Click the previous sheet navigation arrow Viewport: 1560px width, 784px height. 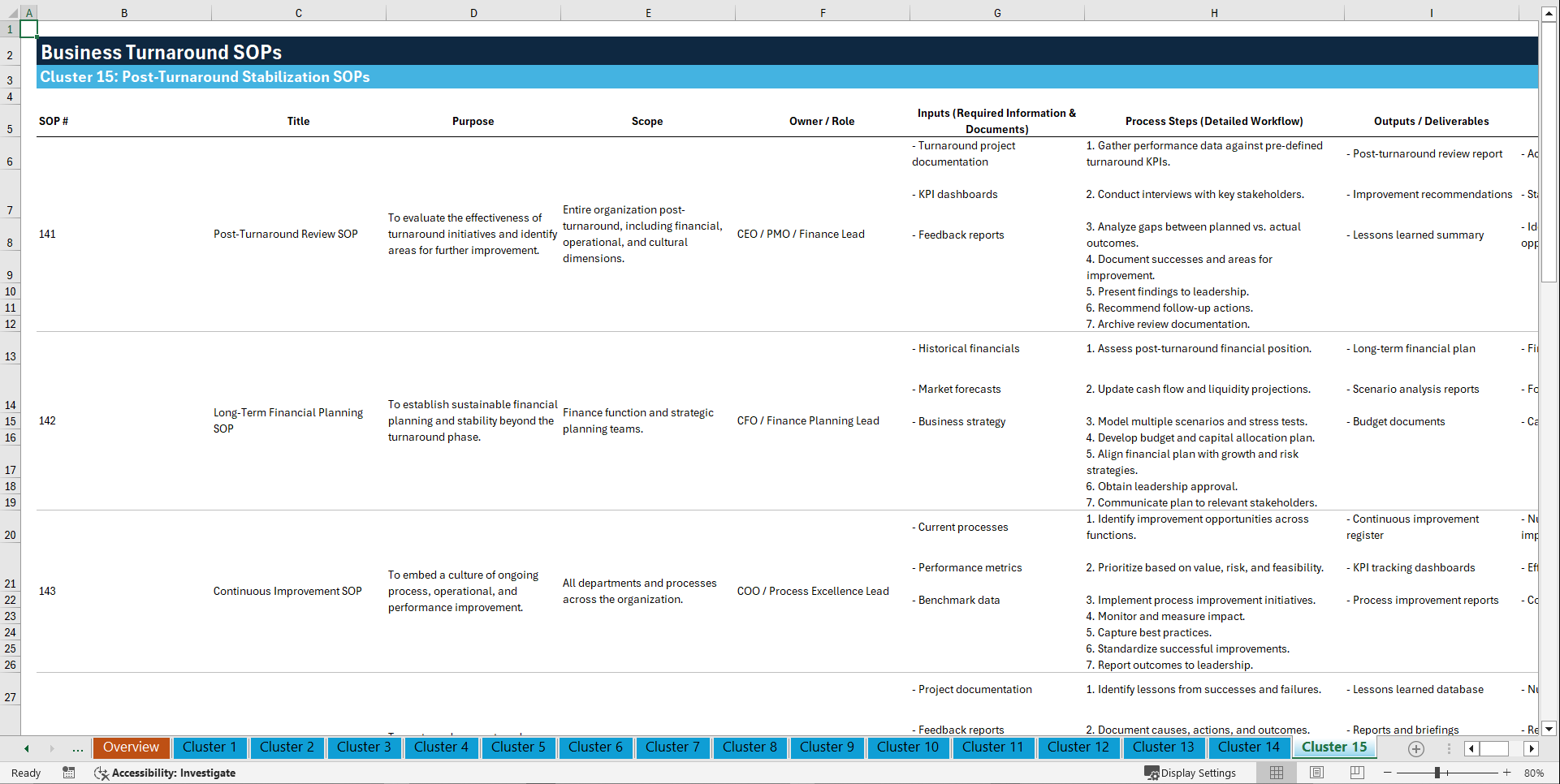pos(25,748)
